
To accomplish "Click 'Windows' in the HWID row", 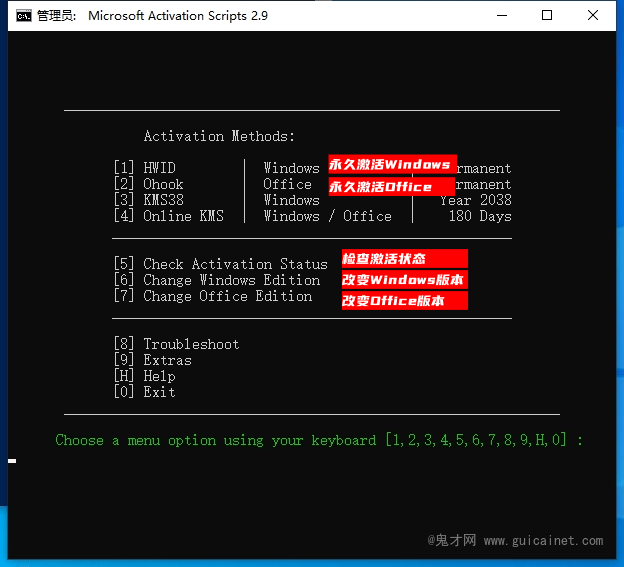I will point(291,168).
